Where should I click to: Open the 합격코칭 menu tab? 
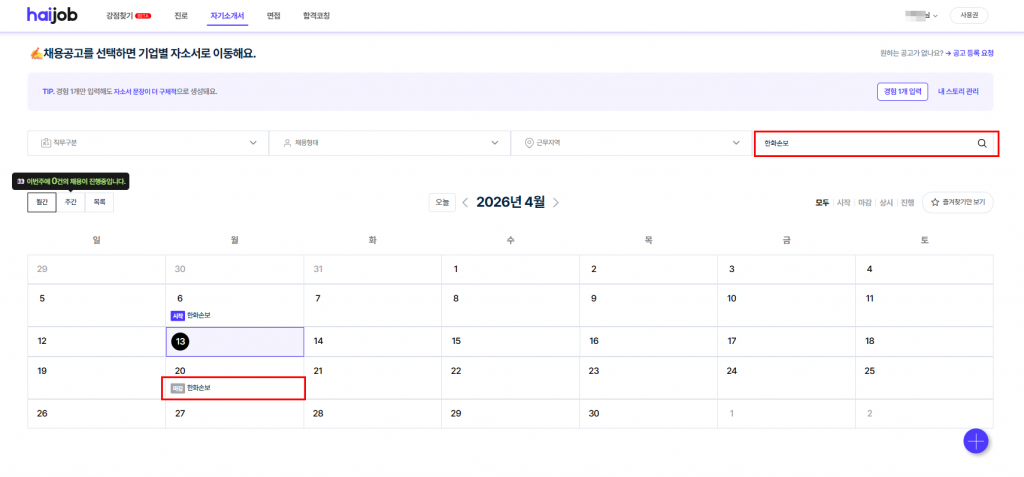click(x=316, y=16)
